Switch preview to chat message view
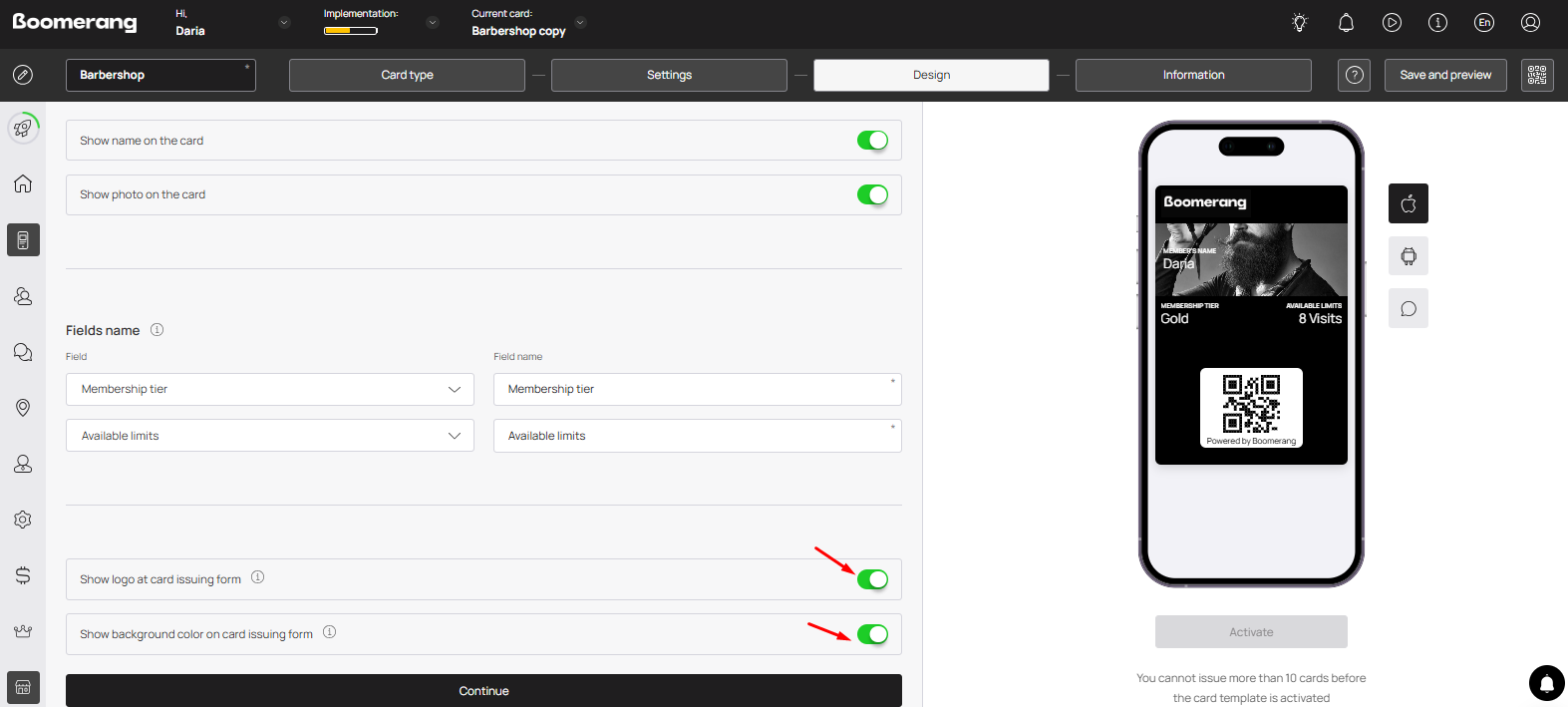The height and width of the screenshot is (707, 1568). [x=1409, y=309]
